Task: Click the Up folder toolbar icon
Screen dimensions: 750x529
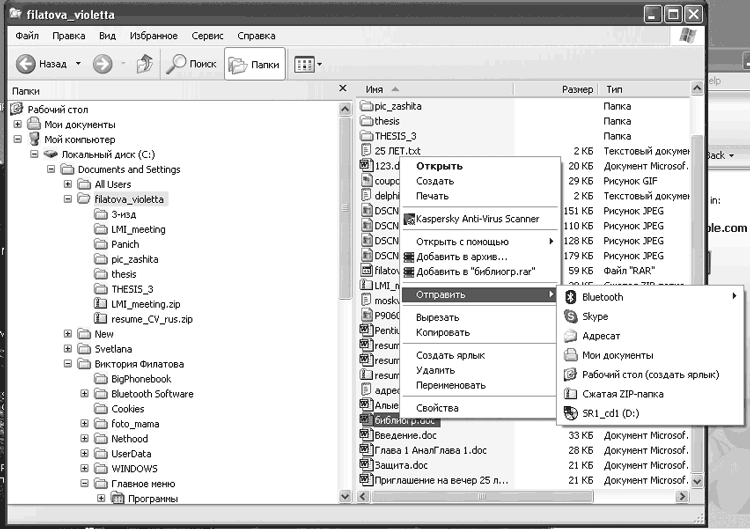Action: coord(144,64)
